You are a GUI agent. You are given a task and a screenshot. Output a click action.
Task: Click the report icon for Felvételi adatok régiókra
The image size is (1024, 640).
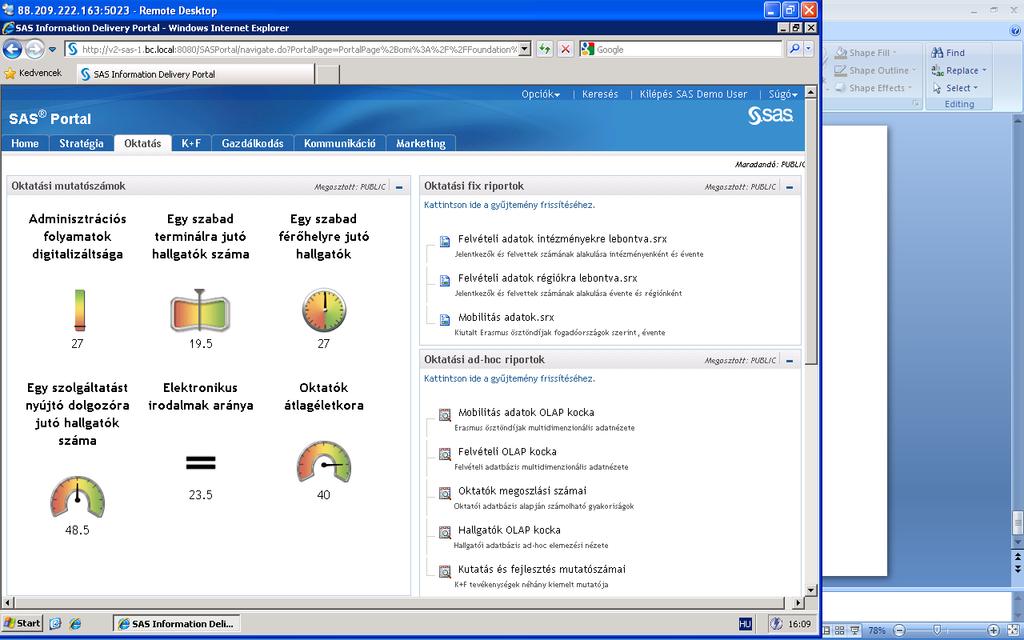[445, 280]
